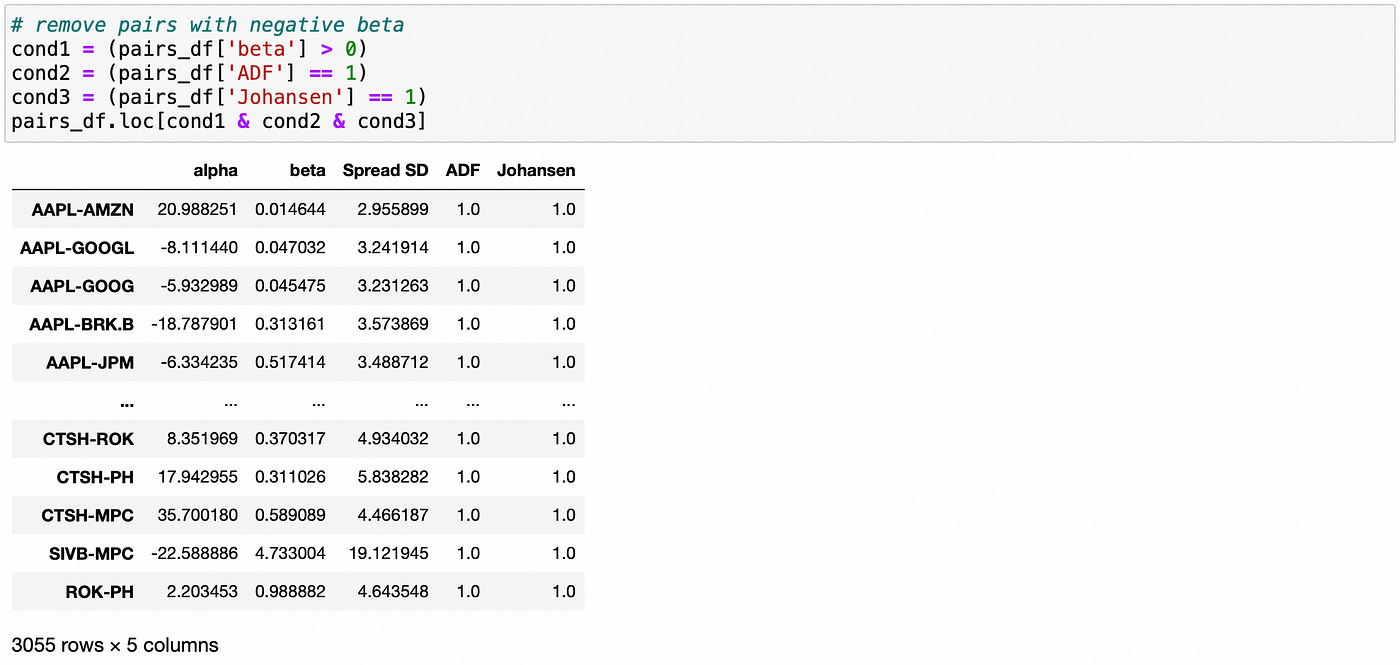Viewport: 1400px width, 665px height.
Task: Click beta value 0.047032
Action: (x=290, y=247)
